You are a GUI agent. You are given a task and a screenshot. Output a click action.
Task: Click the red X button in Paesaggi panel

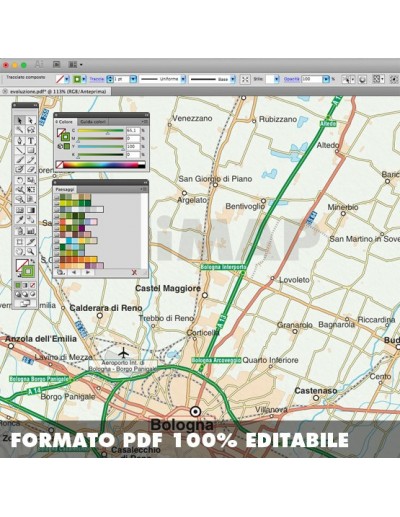134,272
